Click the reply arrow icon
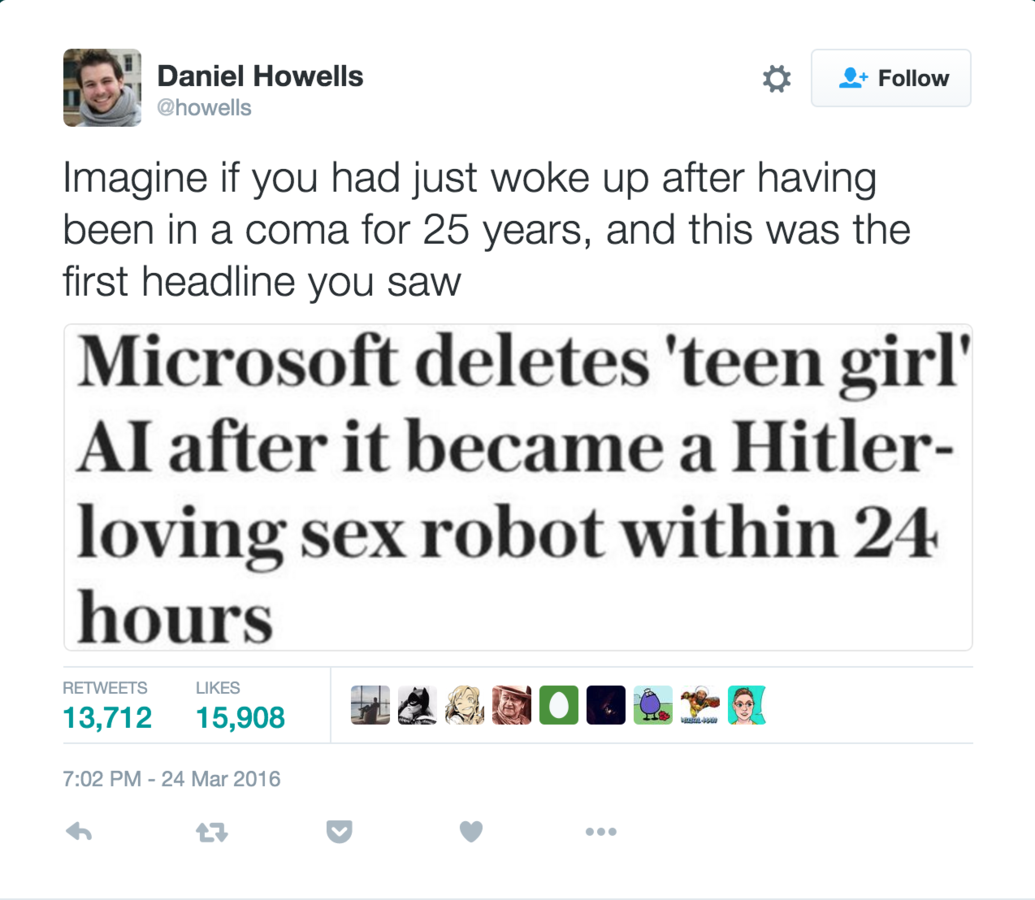Screen dimensions: 1035x900 point(79,831)
